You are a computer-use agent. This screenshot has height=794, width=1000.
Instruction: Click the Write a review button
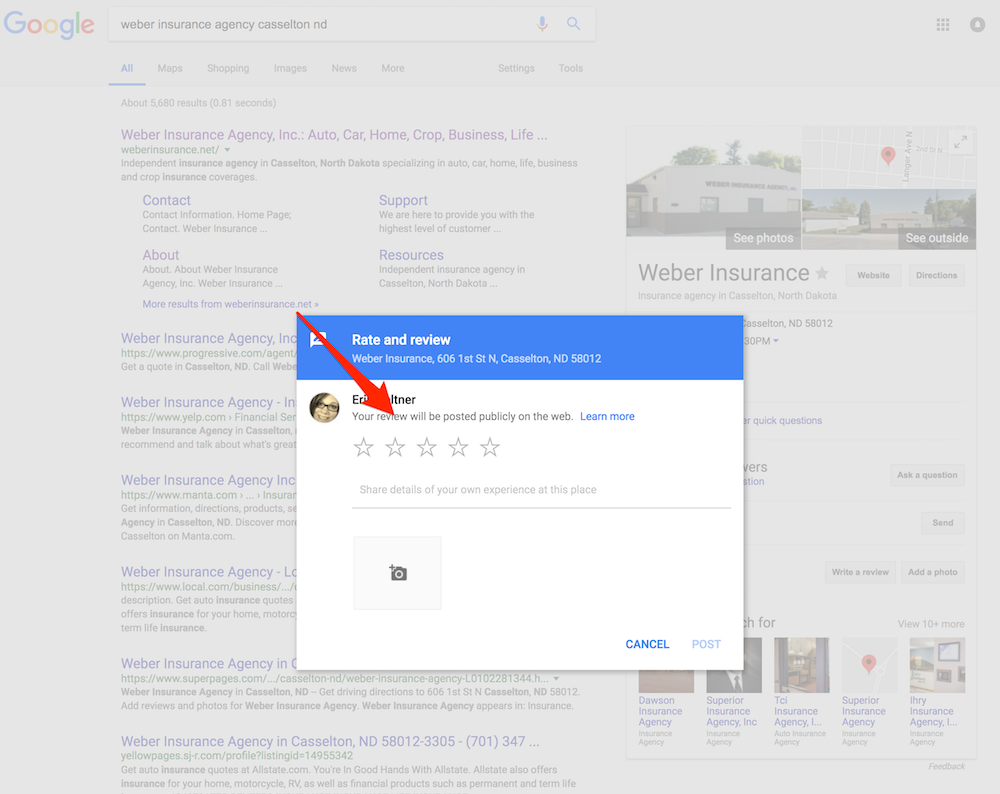[x=860, y=572]
